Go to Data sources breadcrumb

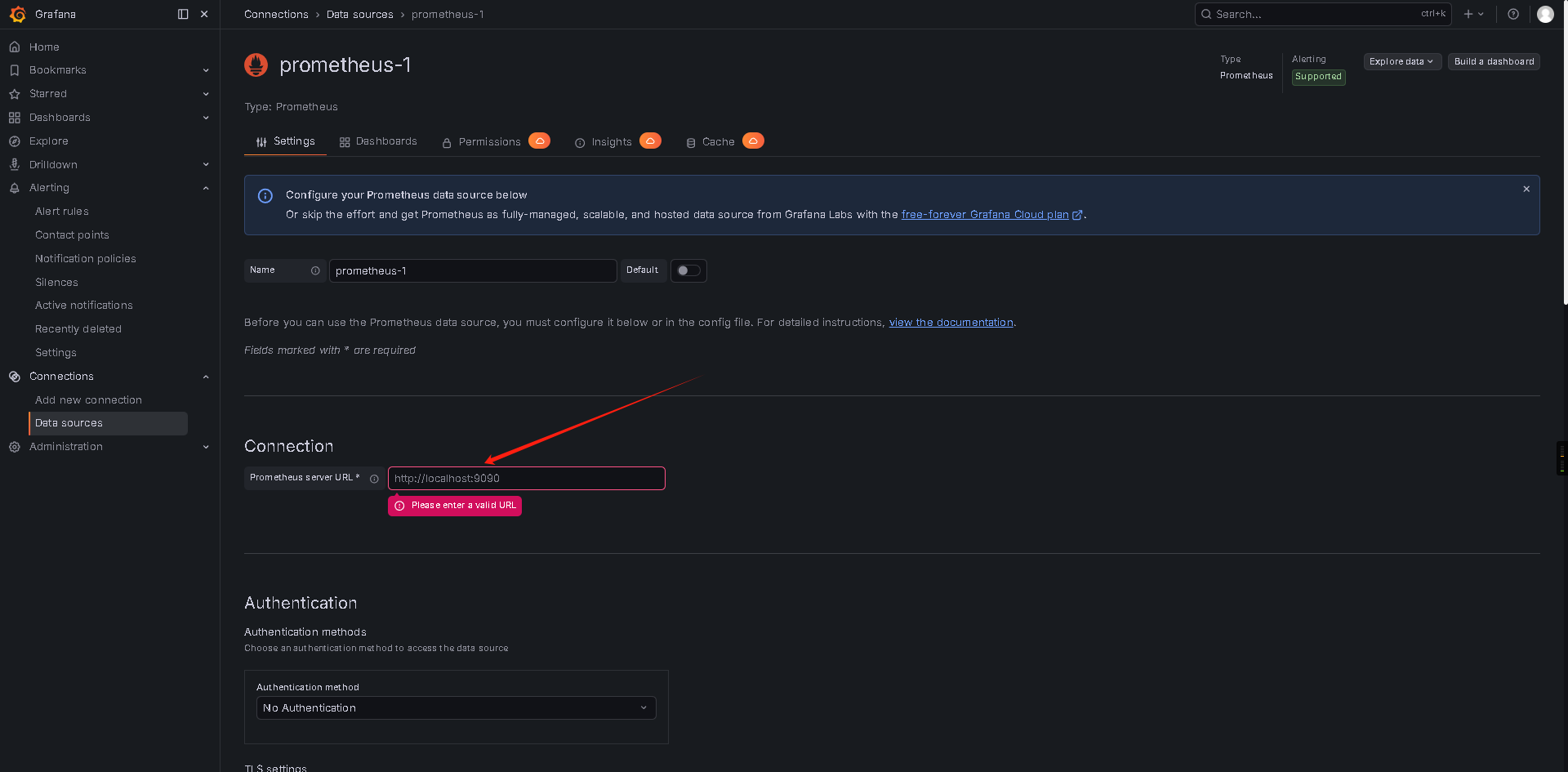click(360, 15)
